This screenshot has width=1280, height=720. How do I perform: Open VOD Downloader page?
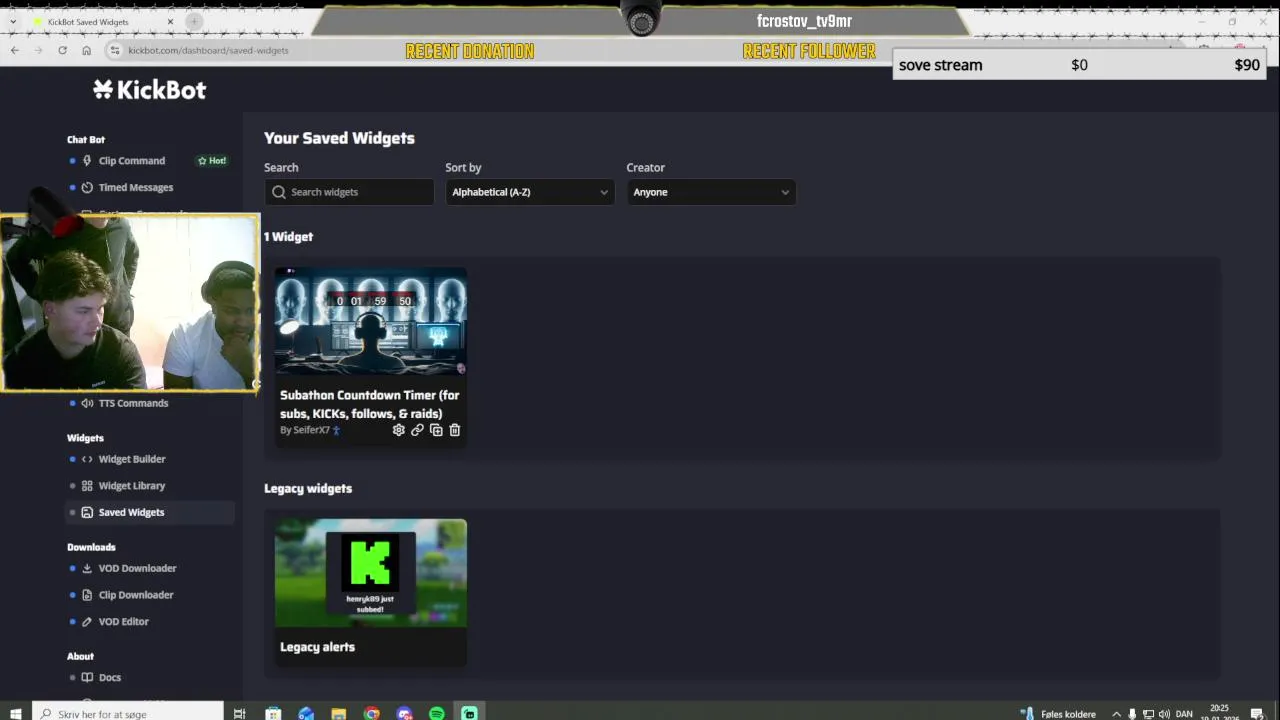pyautogui.click(x=137, y=568)
